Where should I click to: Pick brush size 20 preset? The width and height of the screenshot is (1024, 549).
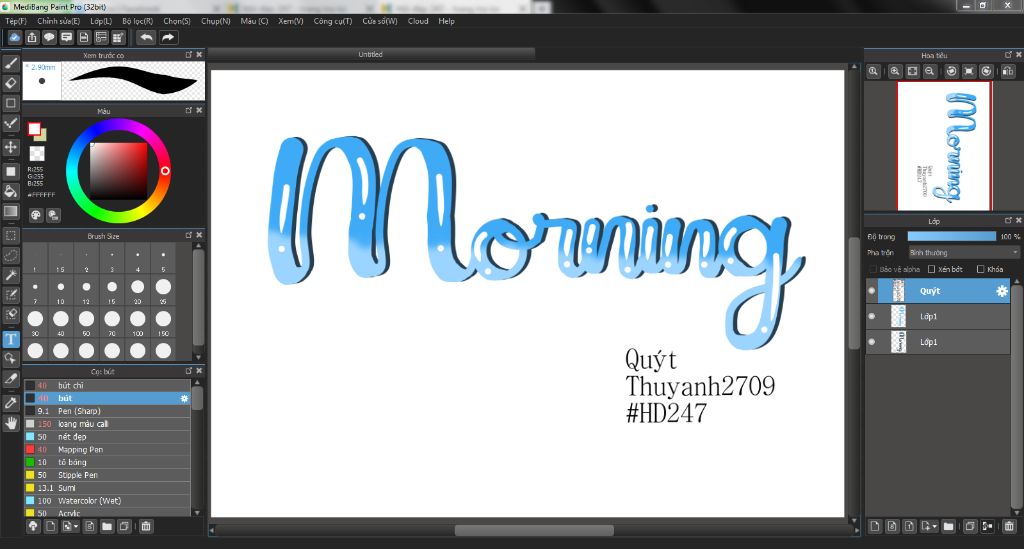(138, 287)
